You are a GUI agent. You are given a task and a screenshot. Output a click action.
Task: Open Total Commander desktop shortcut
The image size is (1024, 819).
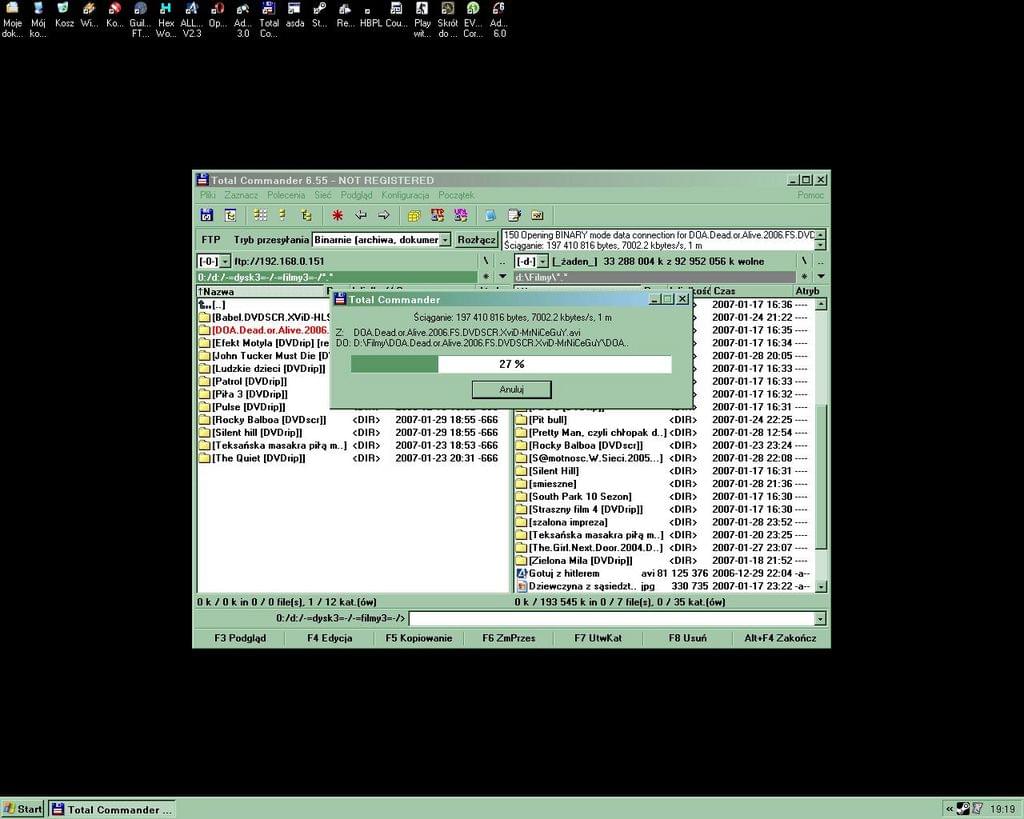click(268, 20)
